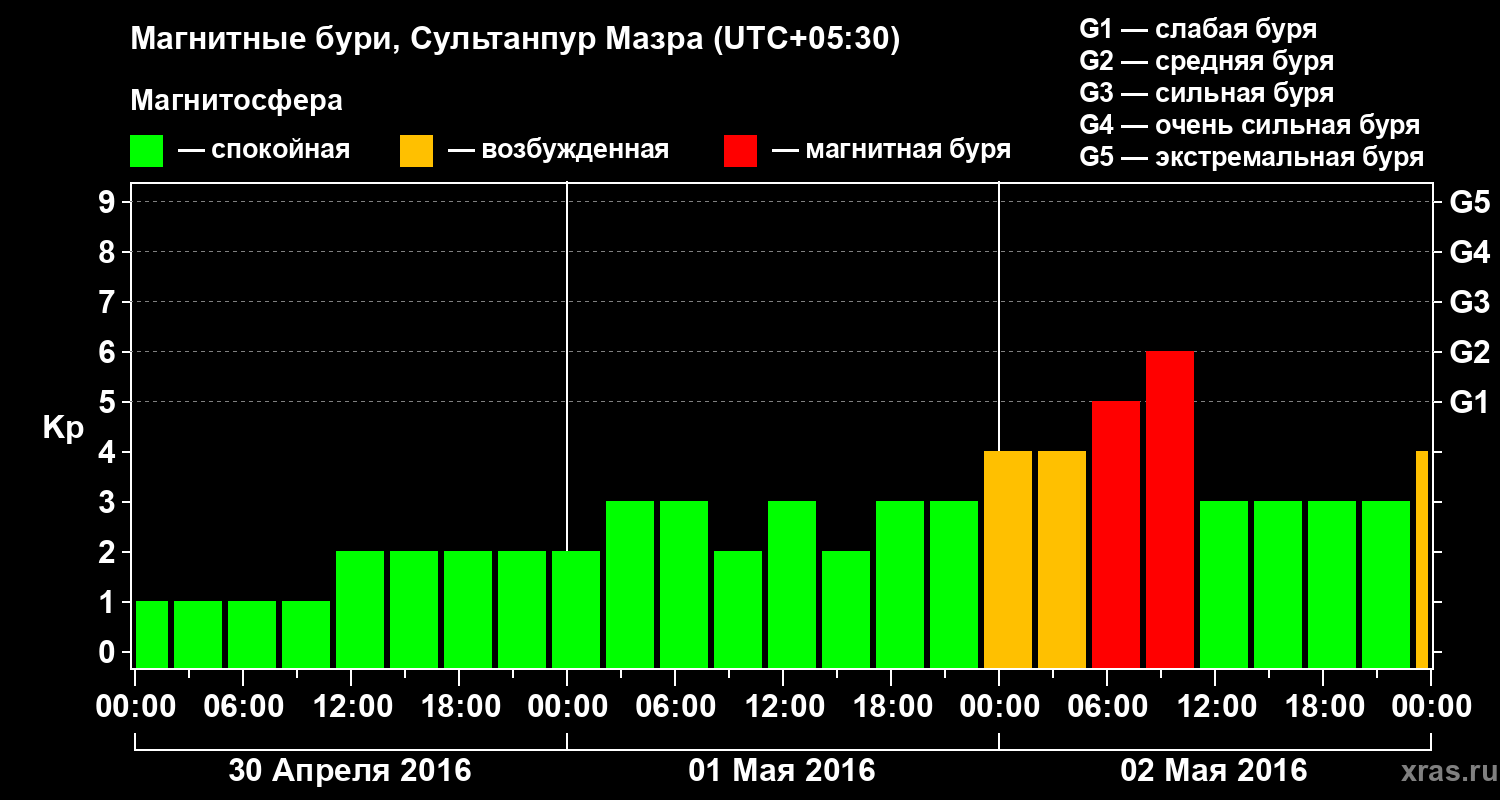Viewport: 1500px width, 800px height.
Task: Click the right-axis 'G5' level label
Action: point(1469,202)
